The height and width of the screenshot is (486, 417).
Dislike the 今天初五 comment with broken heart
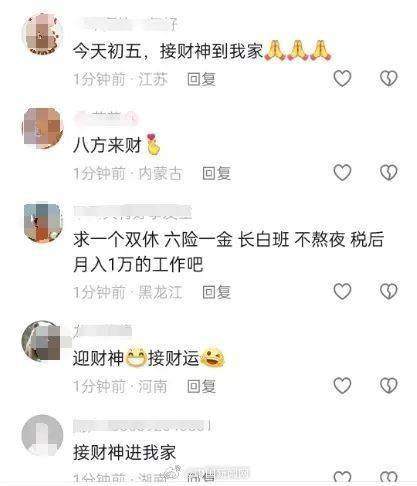(389, 79)
